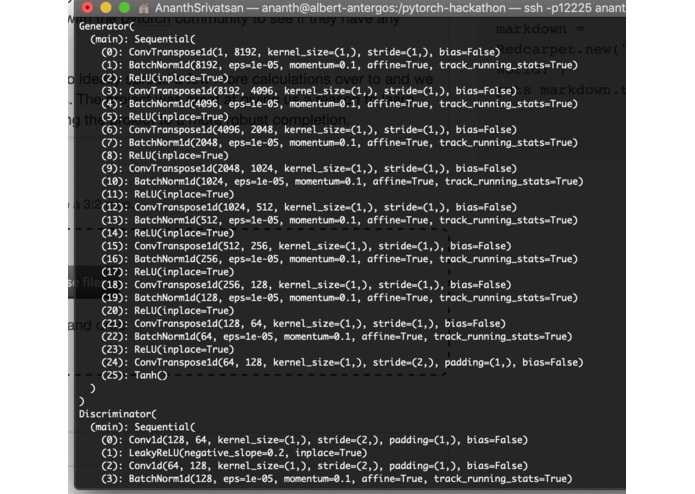
Task: Click Discriminator line (2): Conv1d(64, 128
Action: [315, 466]
